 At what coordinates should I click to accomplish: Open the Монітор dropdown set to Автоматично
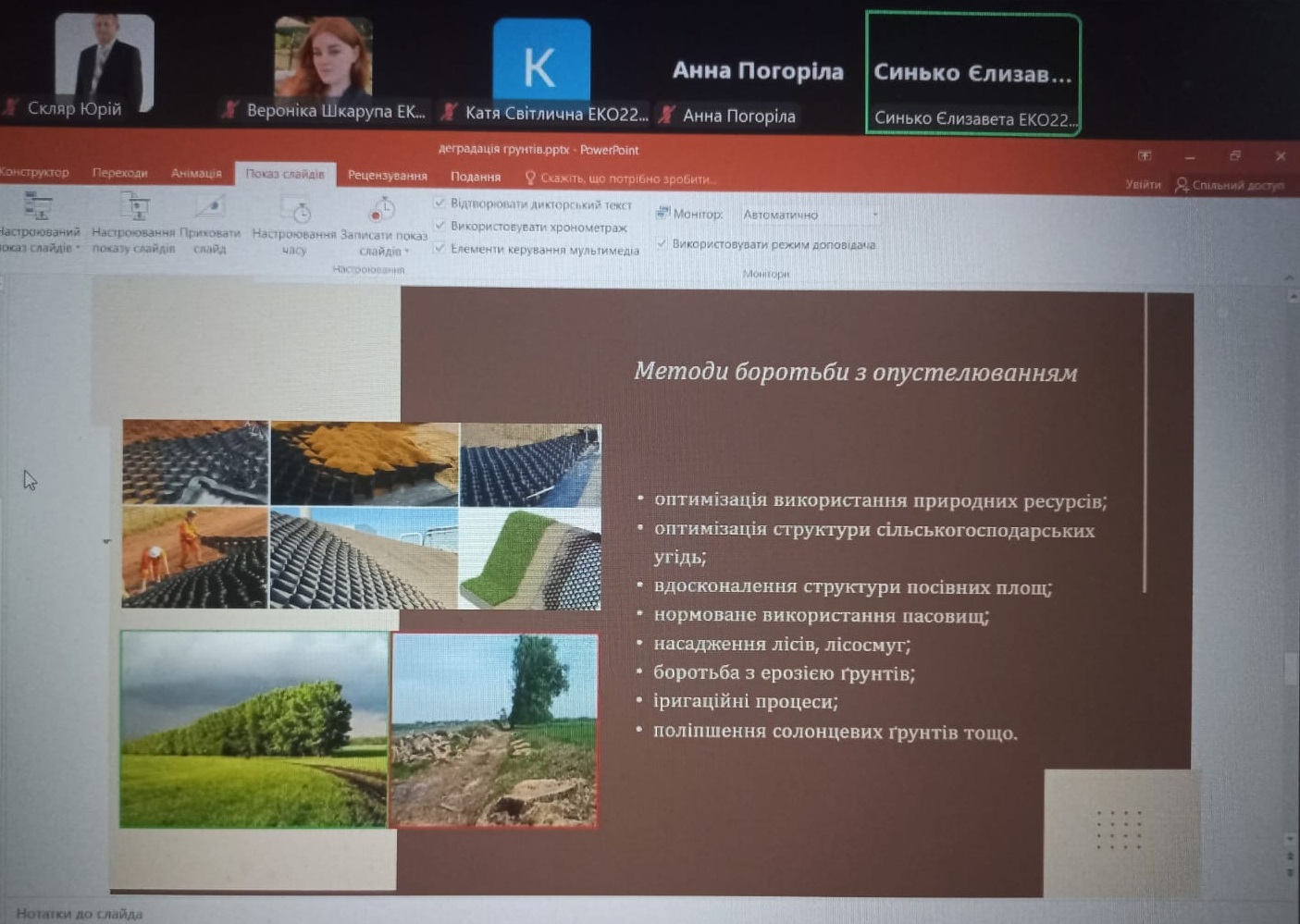click(x=810, y=215)
